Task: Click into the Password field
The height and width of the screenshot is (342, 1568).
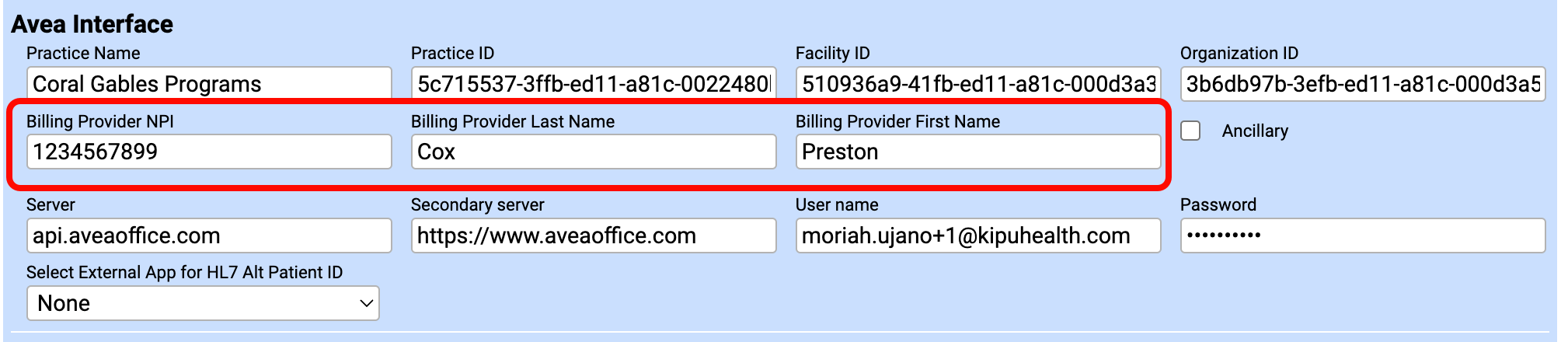Action: (1362, 236)
